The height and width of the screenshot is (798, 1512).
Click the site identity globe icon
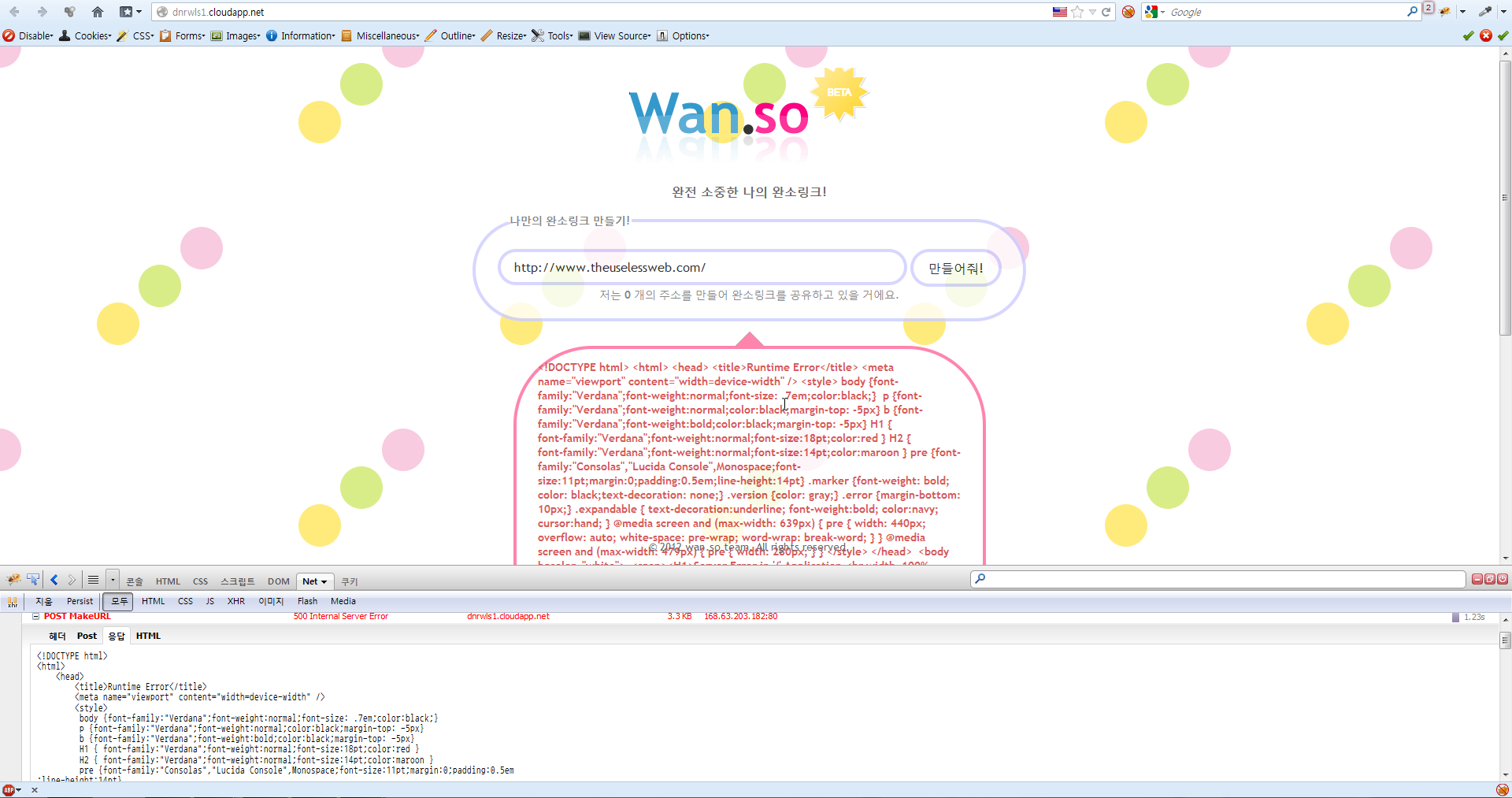[162, 12]
